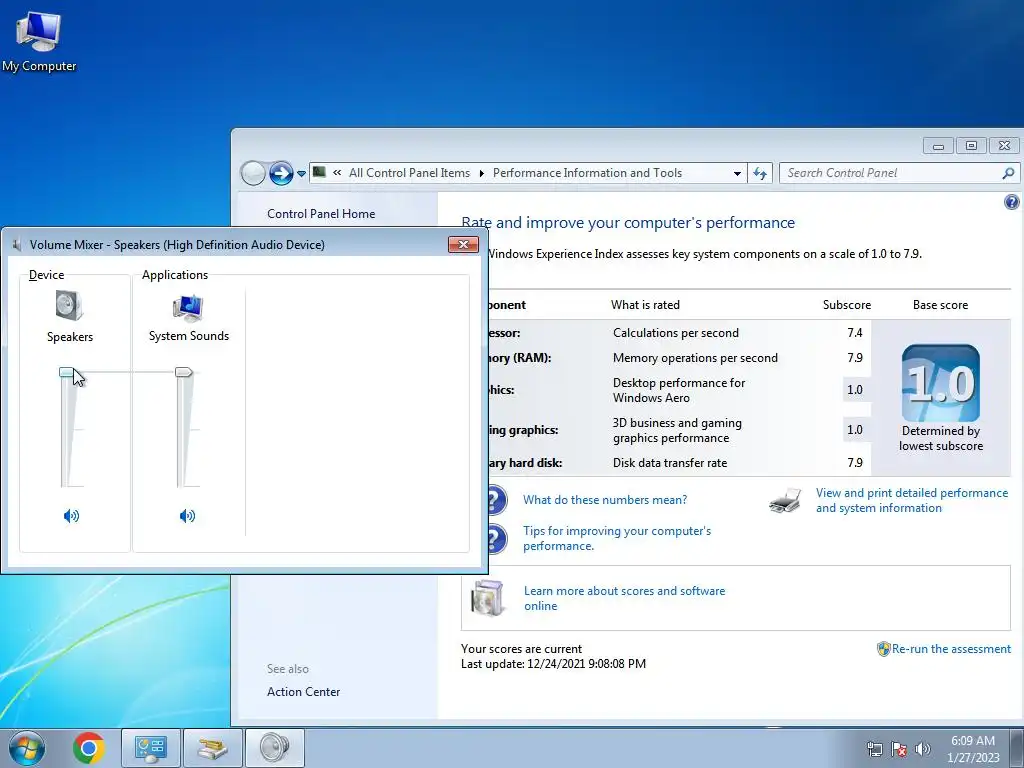Go forward in Control Panel navigation
The width and height of the screenshot is (1024, 768).
point(281,173)
